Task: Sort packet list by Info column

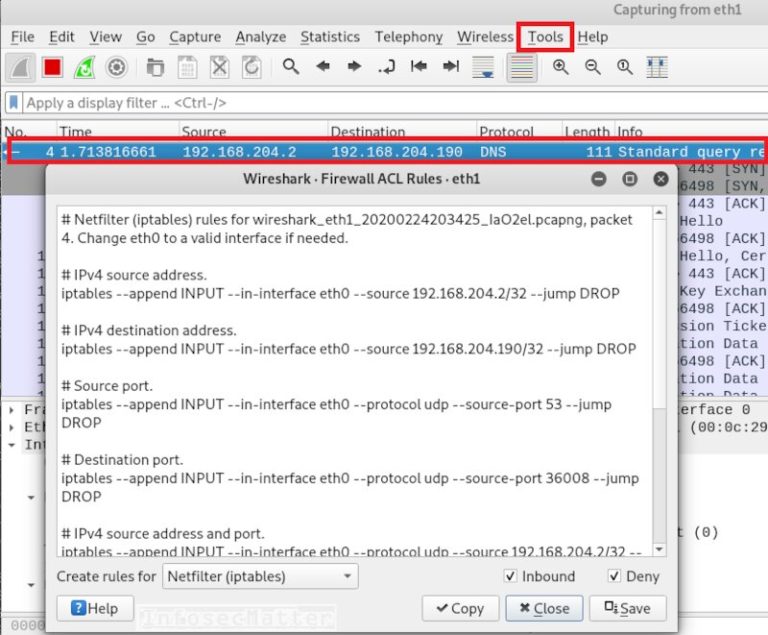Action: (x=691, y=131)
